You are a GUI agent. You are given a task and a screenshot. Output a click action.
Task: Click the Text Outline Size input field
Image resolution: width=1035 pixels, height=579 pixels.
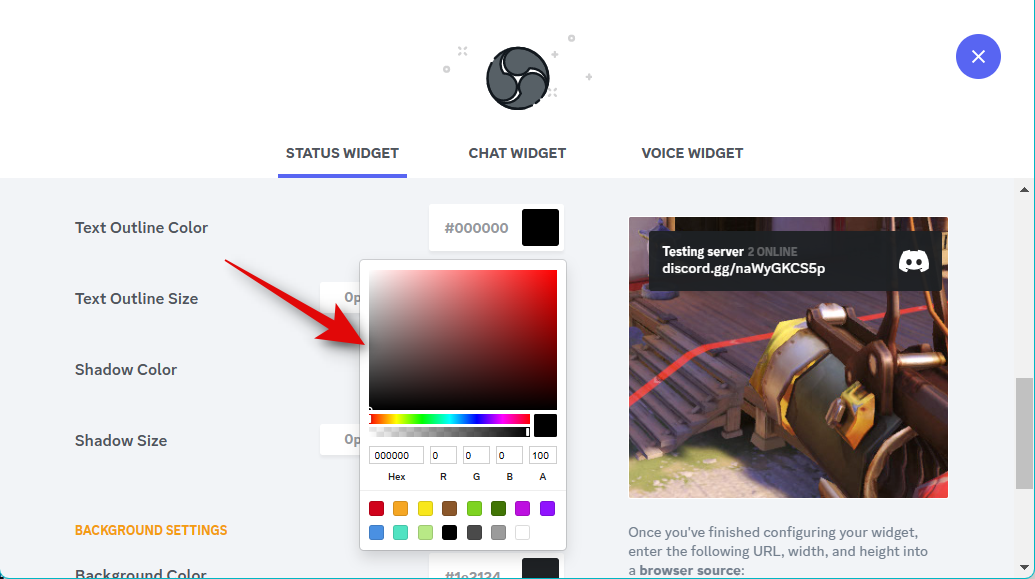(x=340, y=298)
